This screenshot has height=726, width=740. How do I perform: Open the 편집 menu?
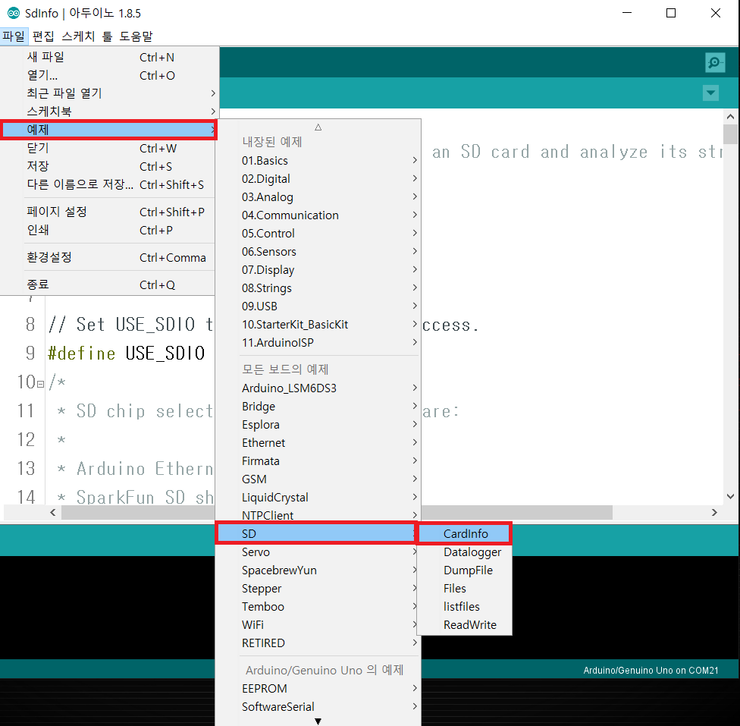pos(43,36)
